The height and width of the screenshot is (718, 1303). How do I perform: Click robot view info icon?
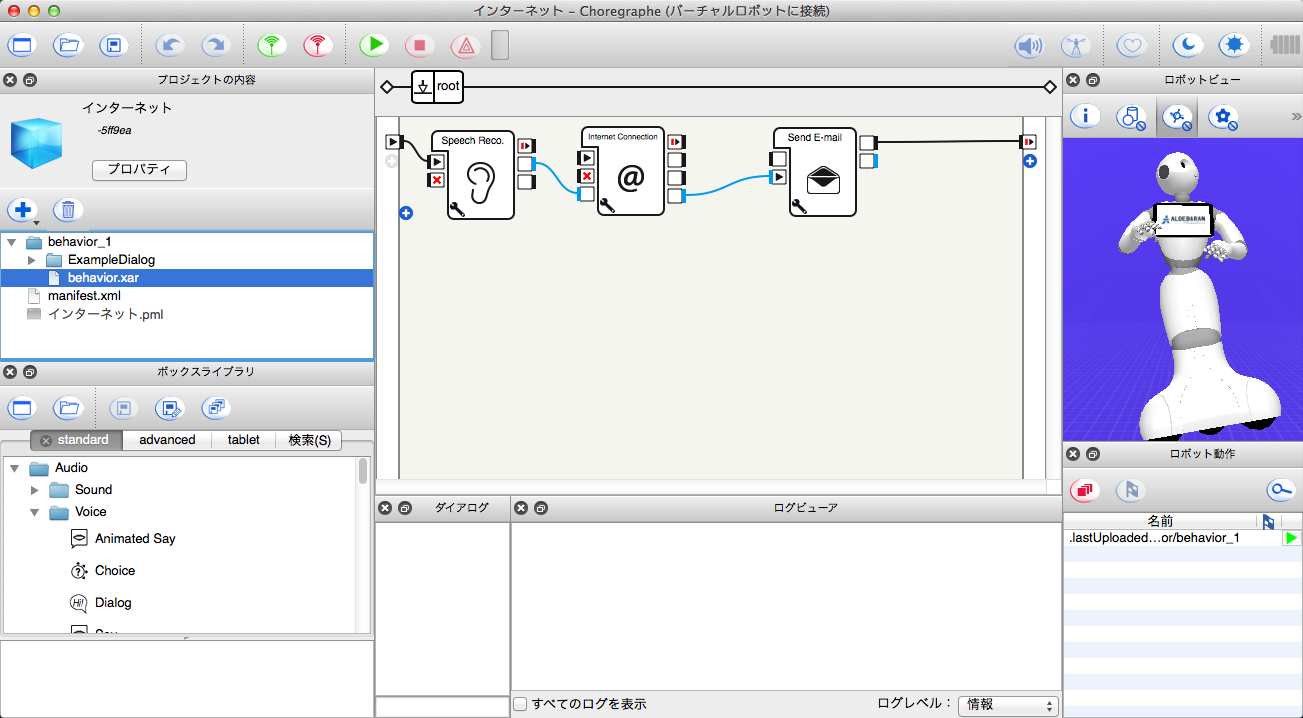[1086, 117]
